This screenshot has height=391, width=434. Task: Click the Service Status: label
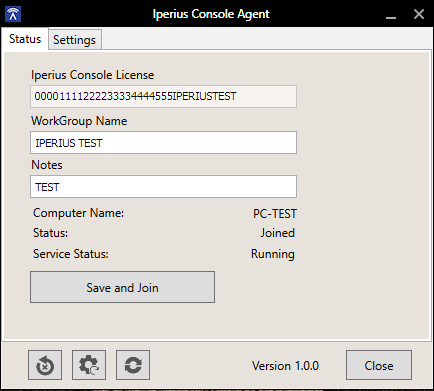pos(71,254)
